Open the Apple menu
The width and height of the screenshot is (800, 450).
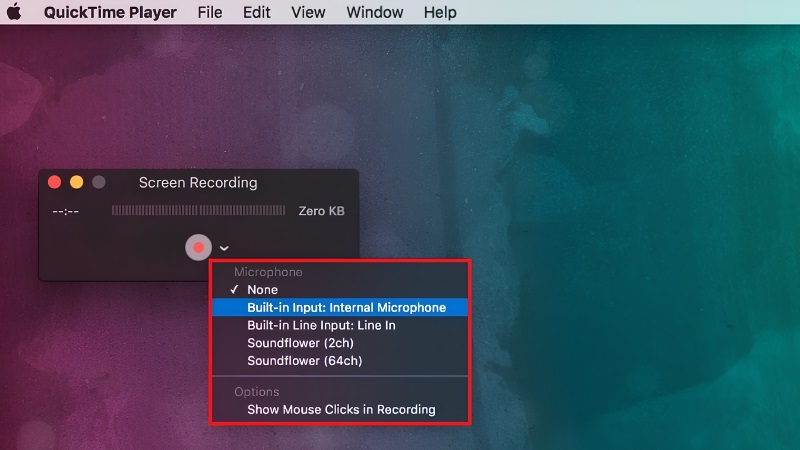pos(14,12)
